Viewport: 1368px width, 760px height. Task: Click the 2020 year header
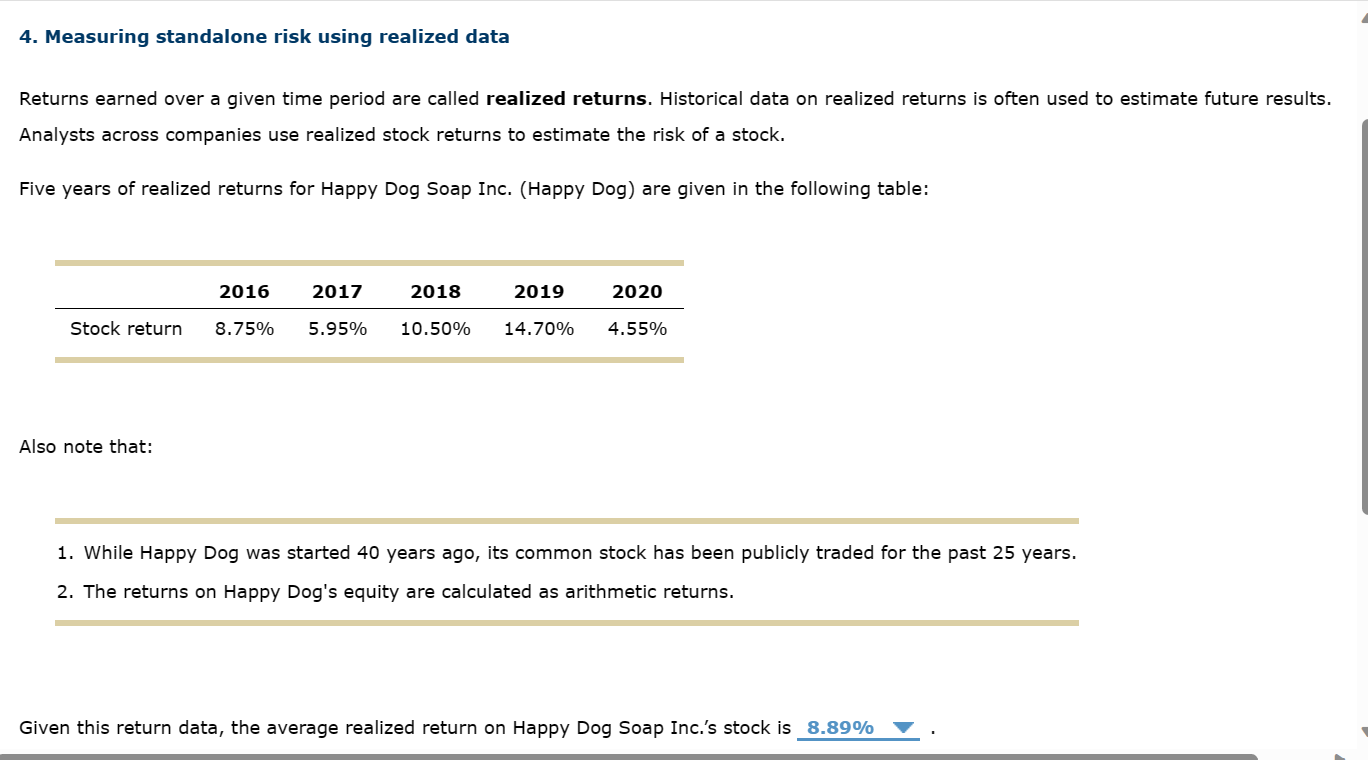pos(637,291)
